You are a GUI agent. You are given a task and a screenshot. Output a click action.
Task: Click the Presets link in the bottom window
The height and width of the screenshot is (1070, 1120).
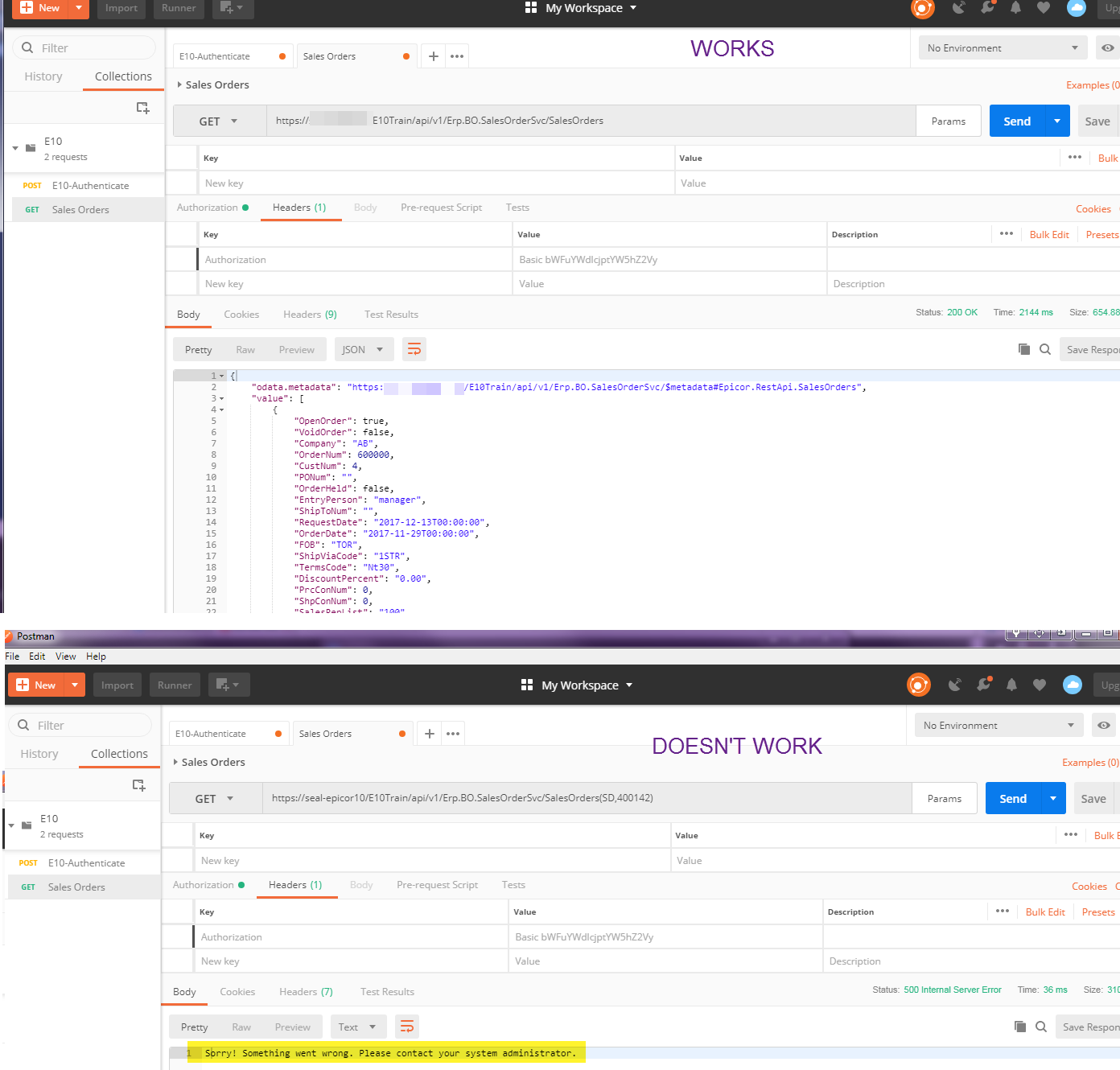(x=1098, y=912)
